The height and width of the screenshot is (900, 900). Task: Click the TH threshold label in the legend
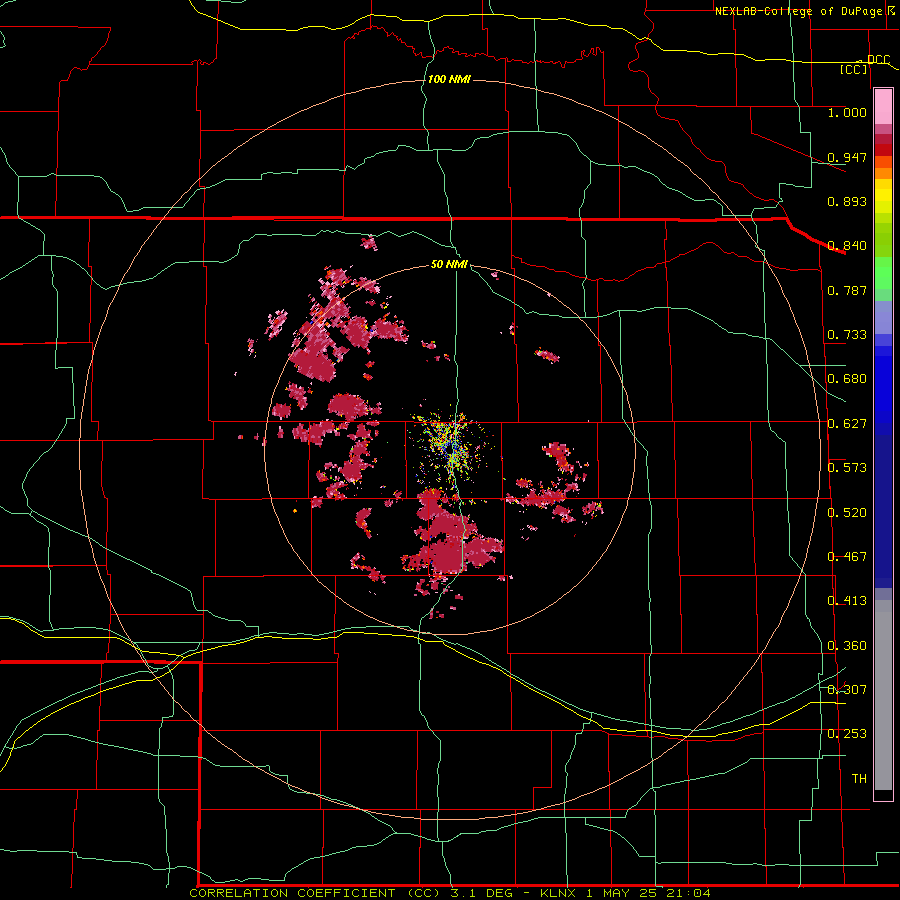(x=859, y=779)
